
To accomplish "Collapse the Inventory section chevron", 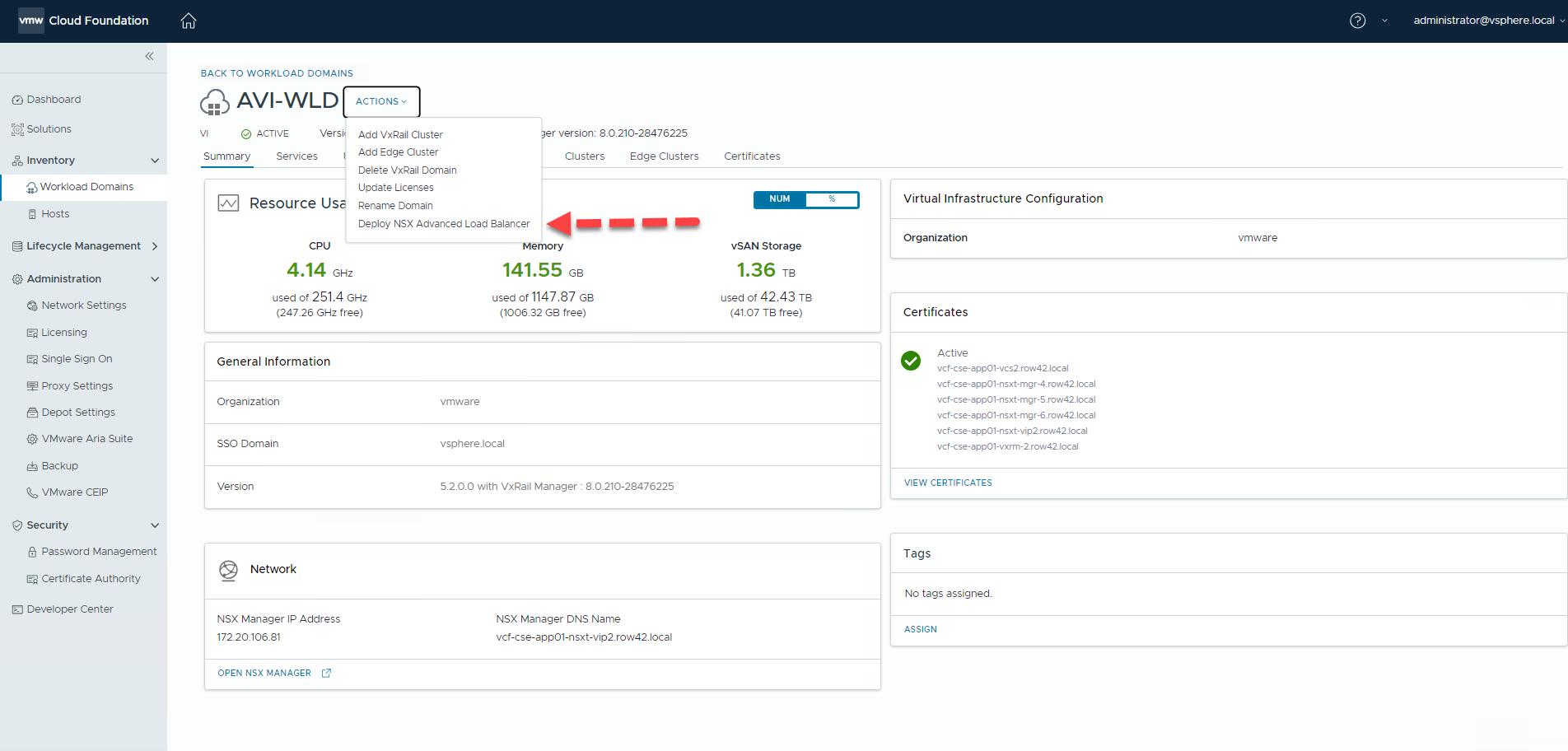I will click(x=155, y=161).
